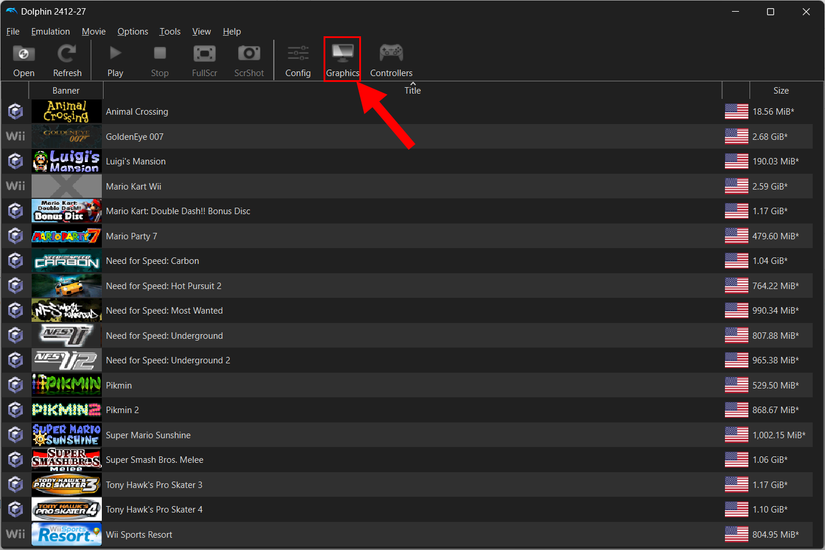Sort list by Size column header
Viewport: 825px width, 550px height.
click(x=780, y=91)
